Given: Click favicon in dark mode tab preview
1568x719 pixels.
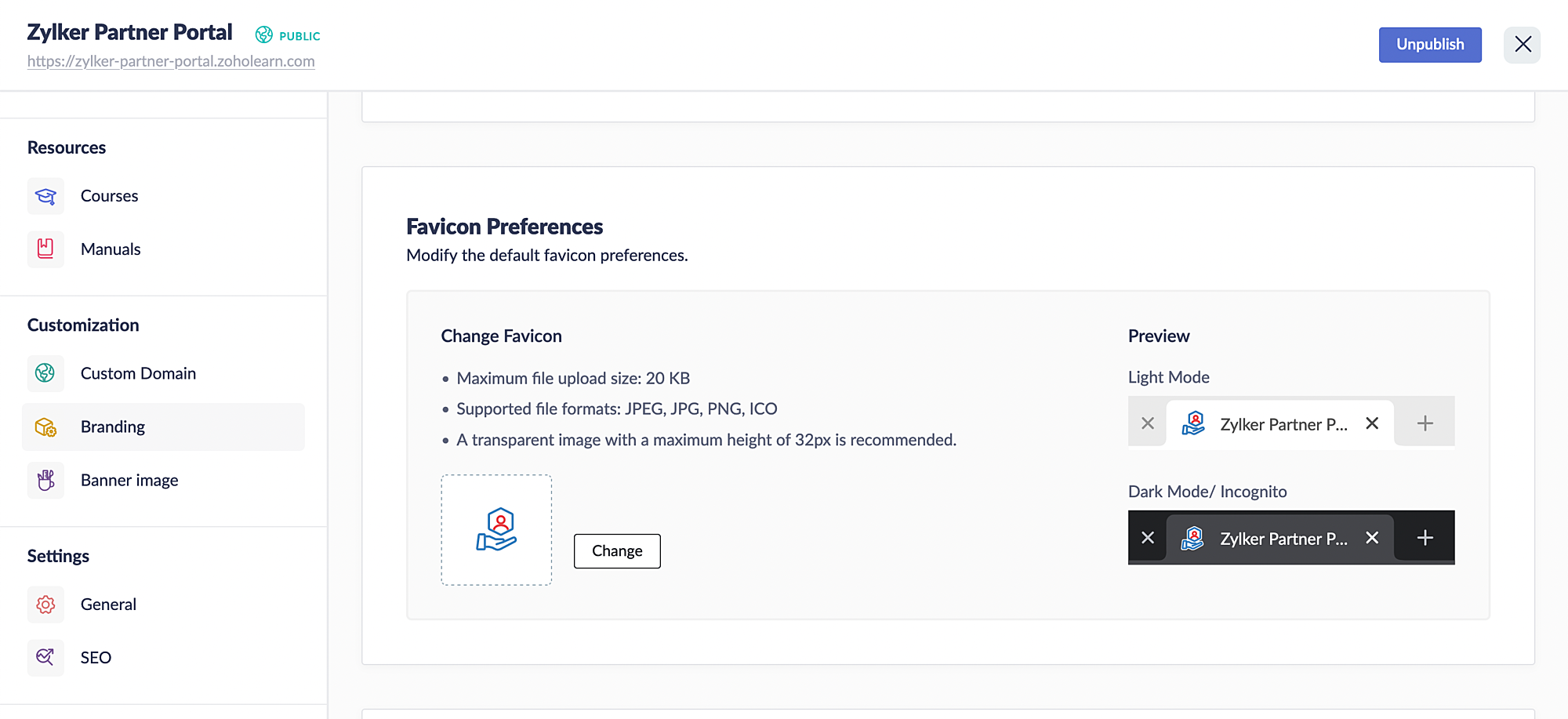Looking at the screenshot, I should click(1193, 538).
